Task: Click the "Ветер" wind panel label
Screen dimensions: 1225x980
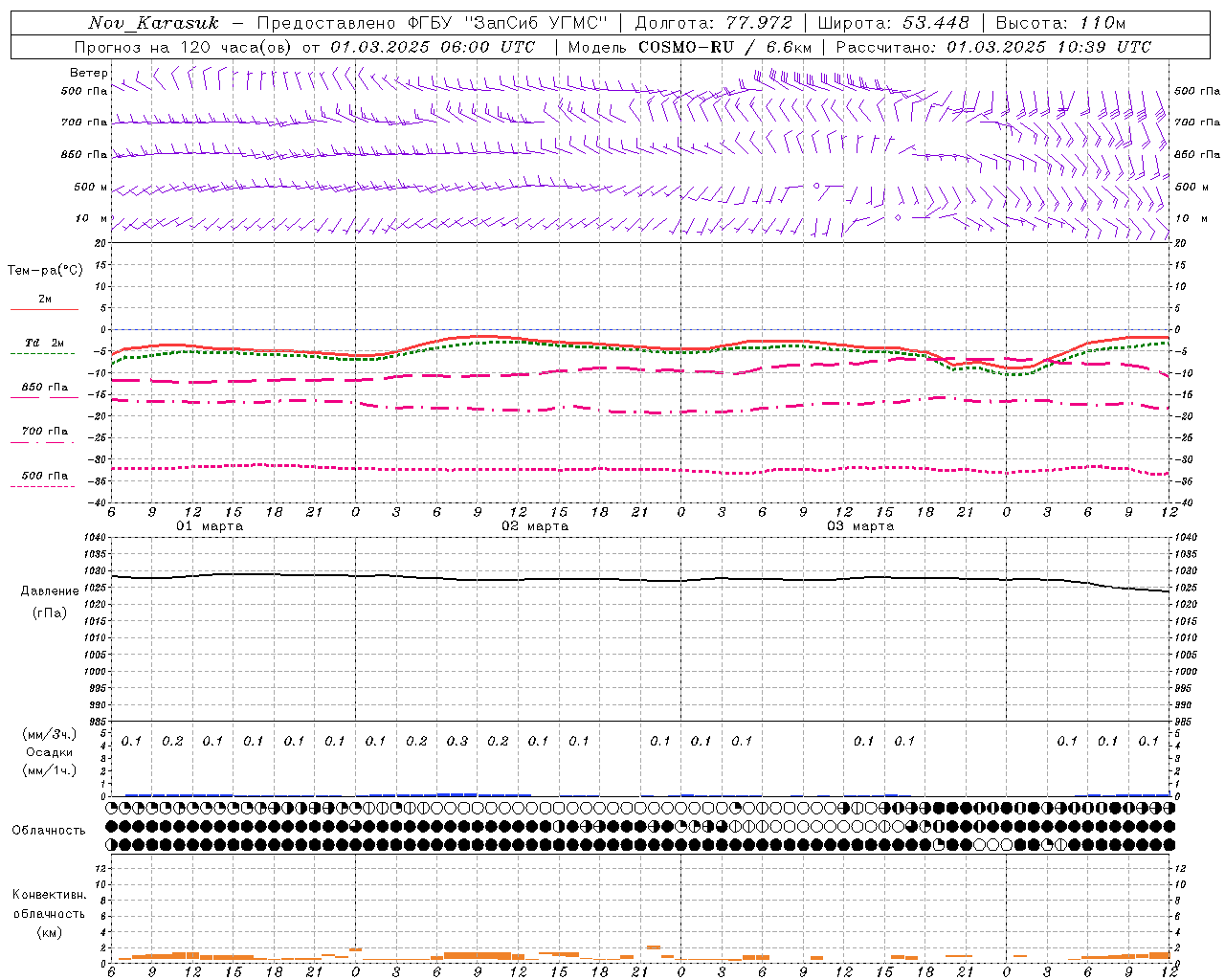Action: coord(89,73)
